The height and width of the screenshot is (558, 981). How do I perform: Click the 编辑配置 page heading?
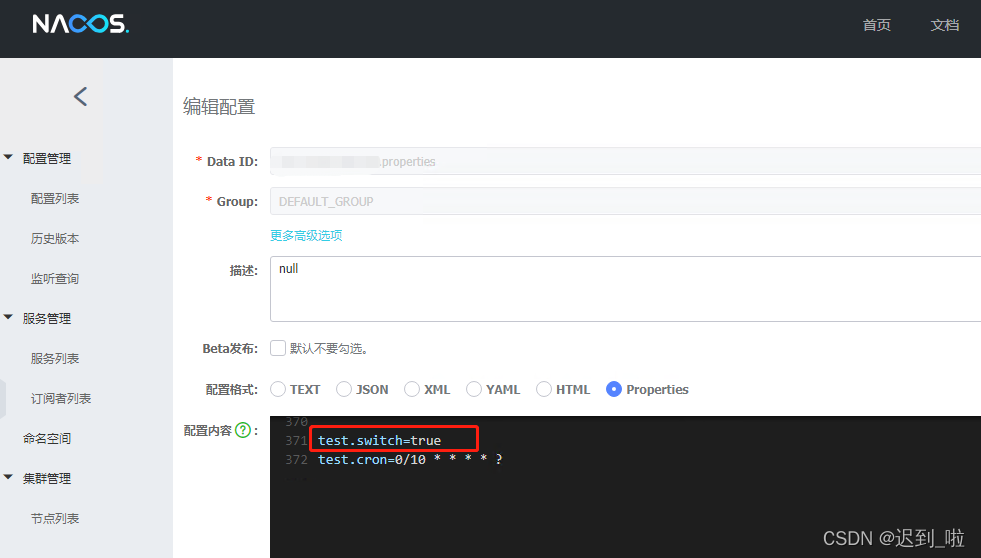pyautogui.click(x=219, y=107)
